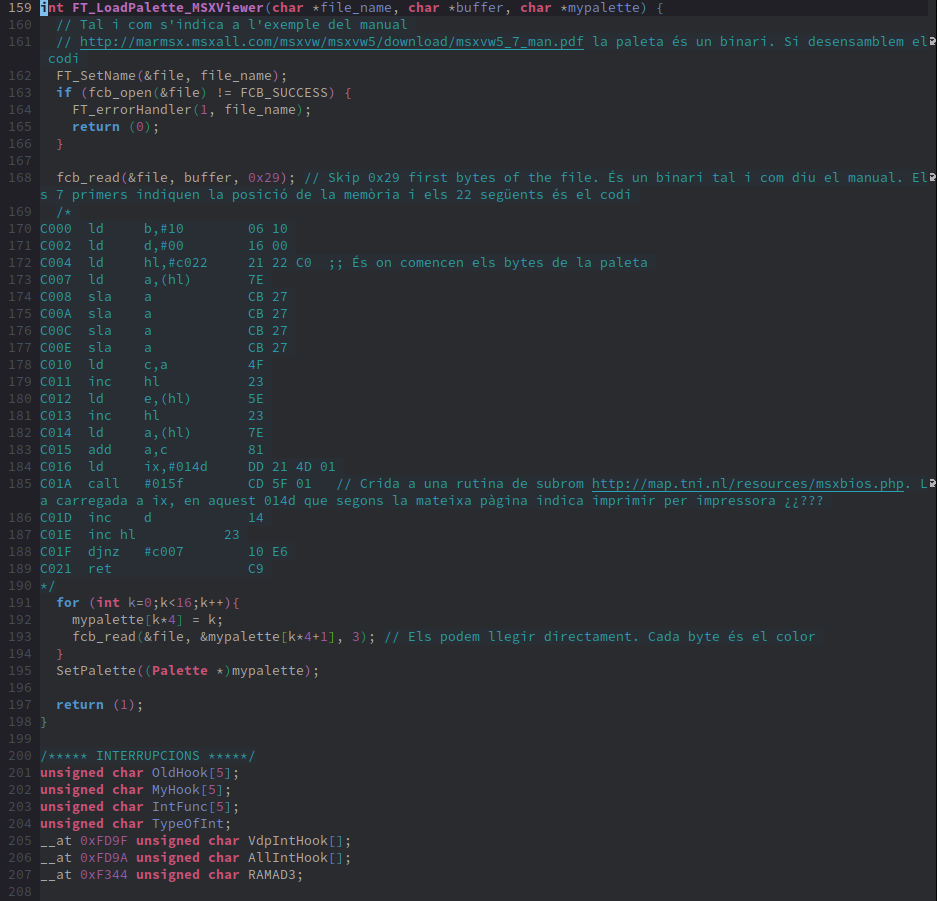Click 'call #015f' instruction

click(136, 483)
